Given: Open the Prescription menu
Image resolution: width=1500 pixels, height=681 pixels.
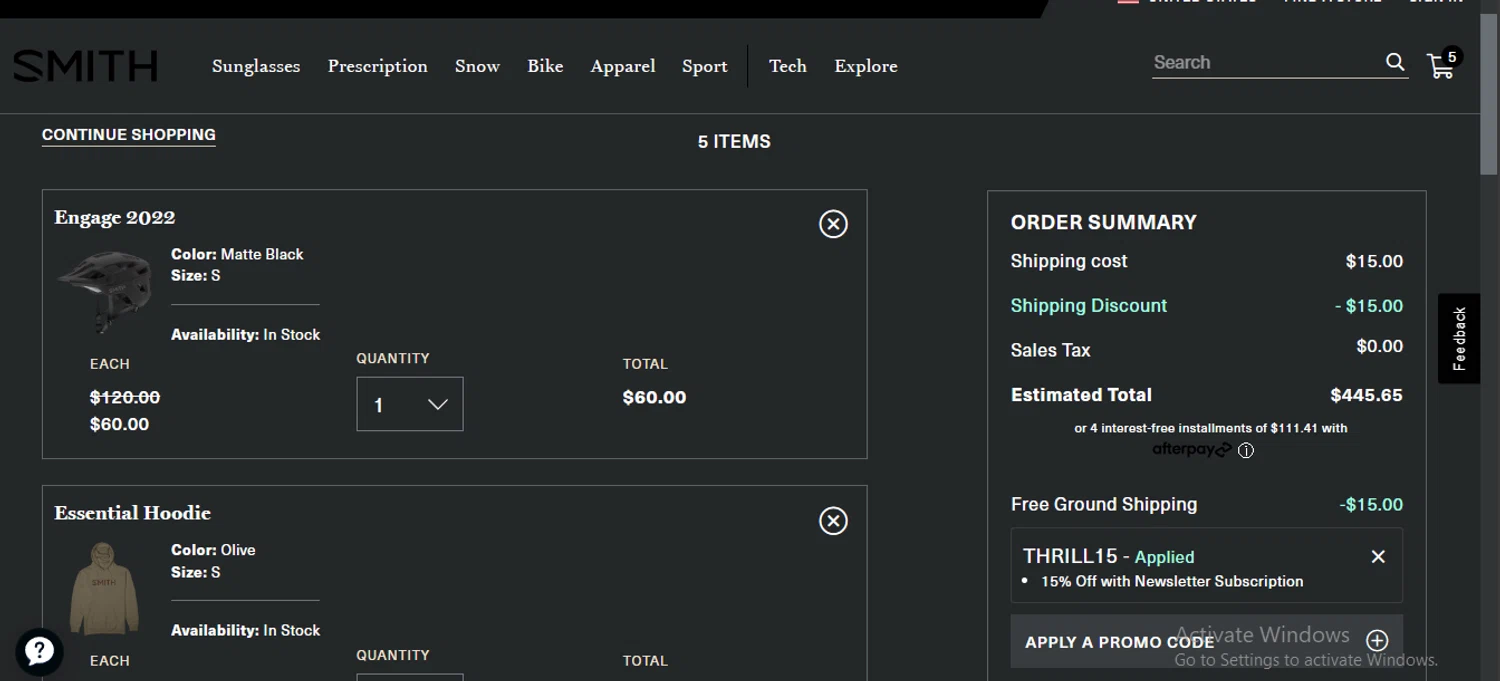Looking at the screenshot, I should 378,66.
